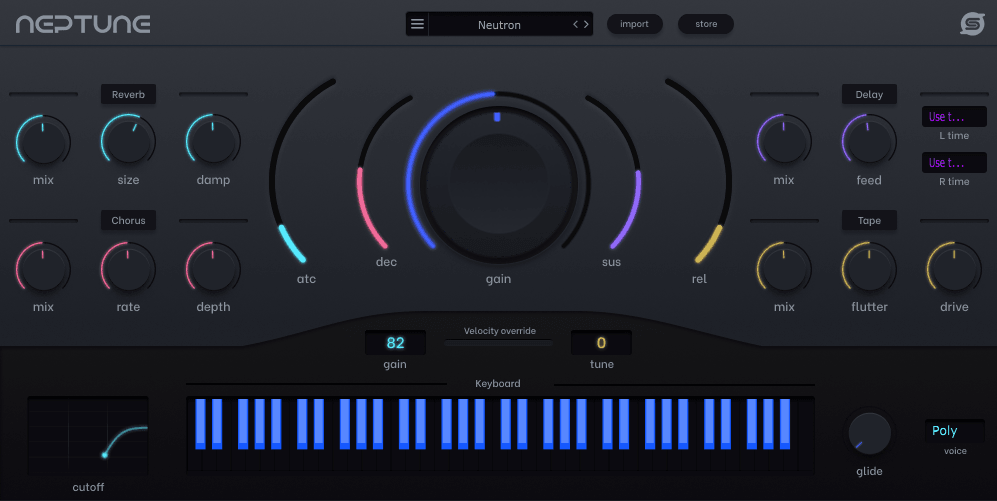Viewport: 997px width, 501px height.
Task: Enable or disable the Delay effect
Action: pos(869,94)
